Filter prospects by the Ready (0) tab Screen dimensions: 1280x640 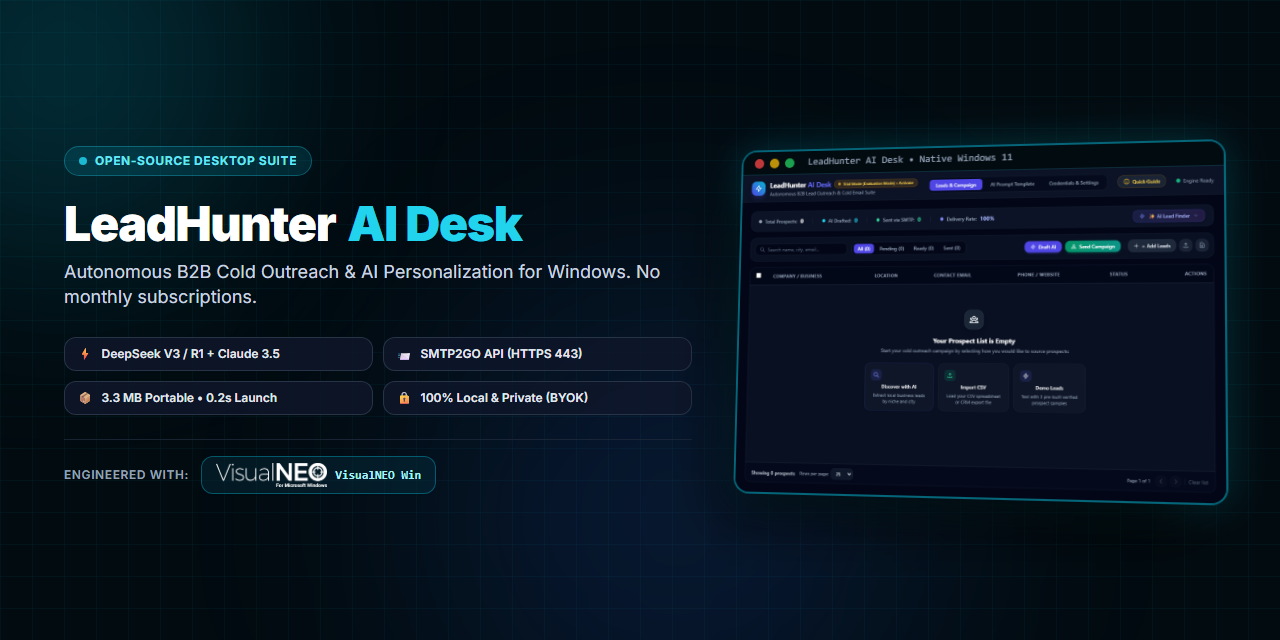point(923,248)
